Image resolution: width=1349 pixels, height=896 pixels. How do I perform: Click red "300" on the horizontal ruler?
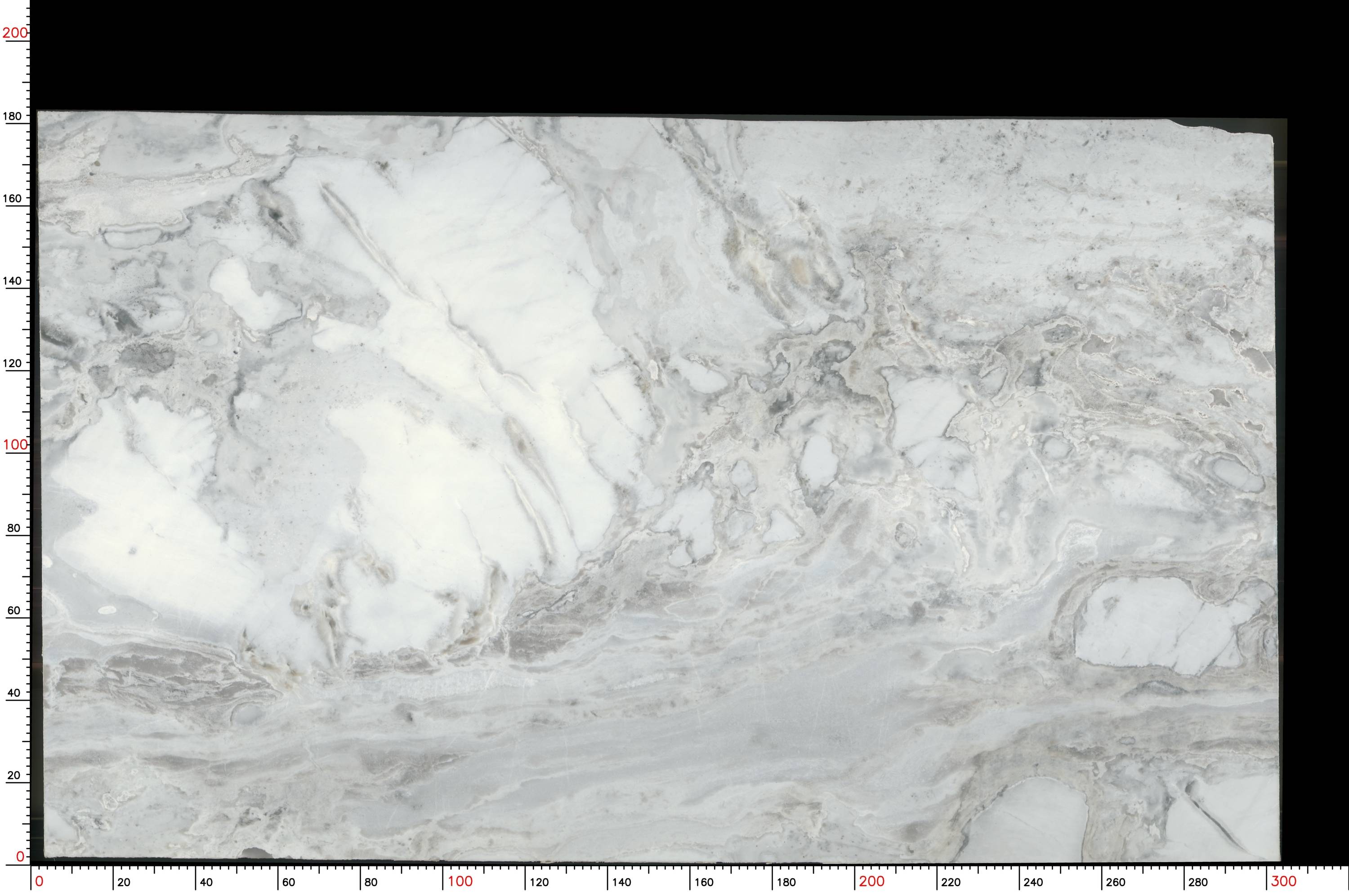(x=1284, y=881)
